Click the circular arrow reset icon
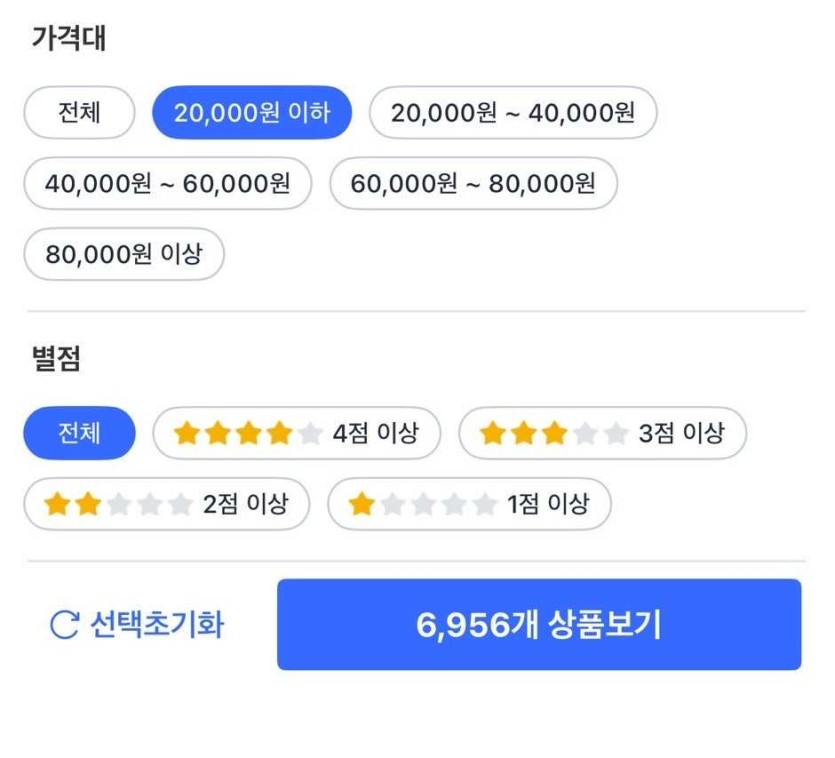Screen dimensions: 835x758 click(64, 626)
